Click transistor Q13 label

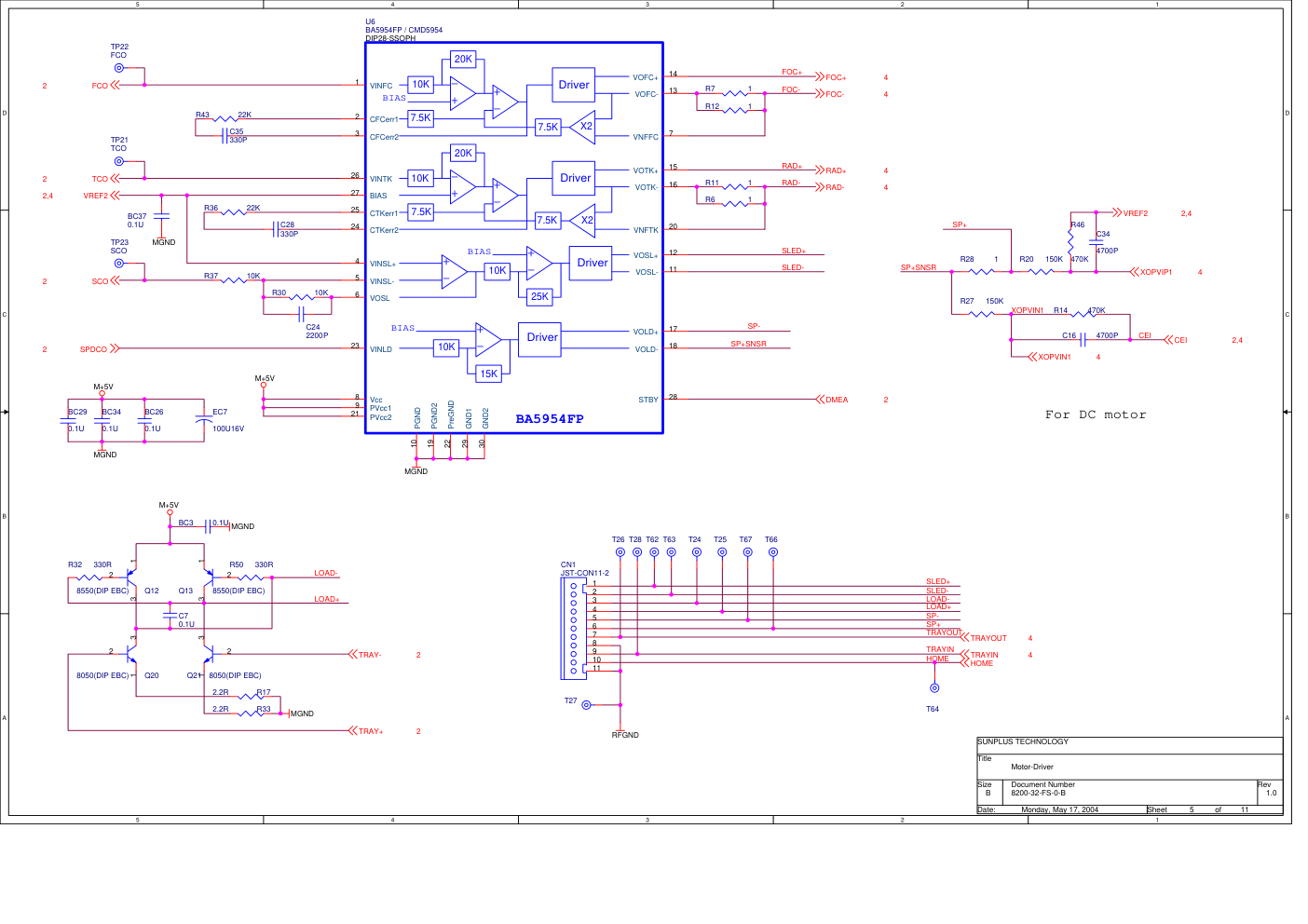[x=185, y=591]
